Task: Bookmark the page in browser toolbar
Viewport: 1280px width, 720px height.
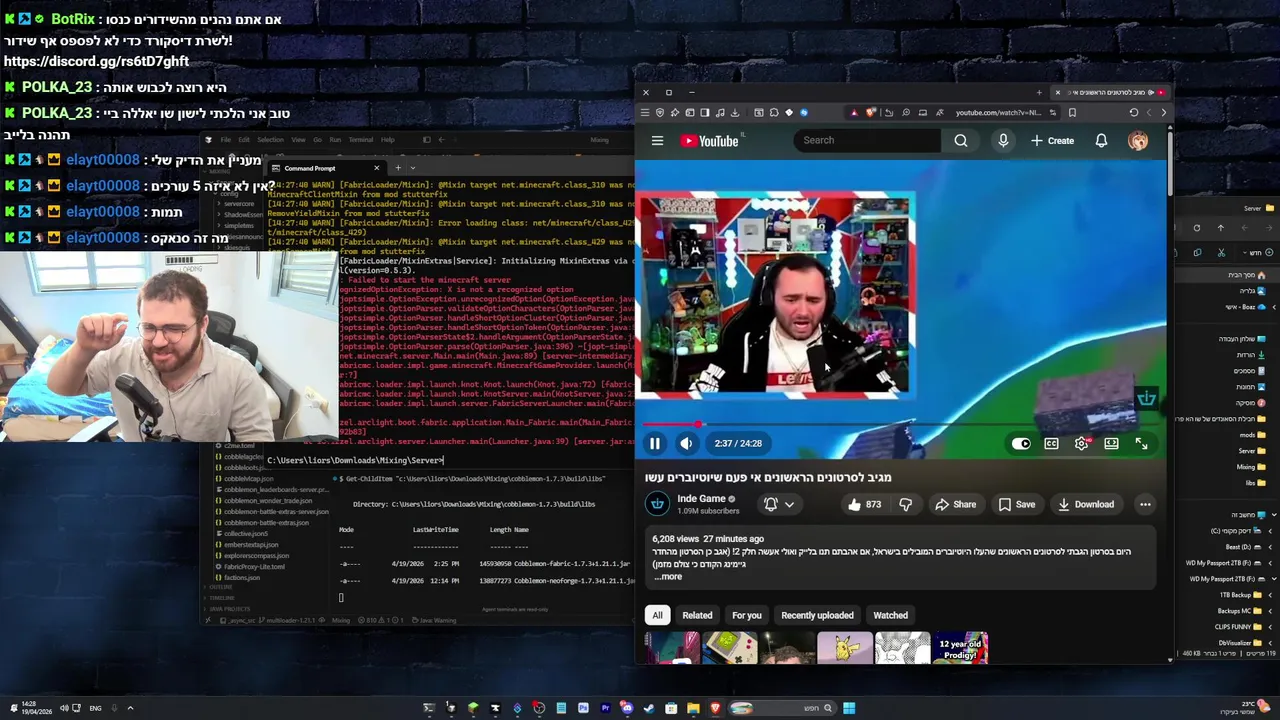Action: 1073,112
